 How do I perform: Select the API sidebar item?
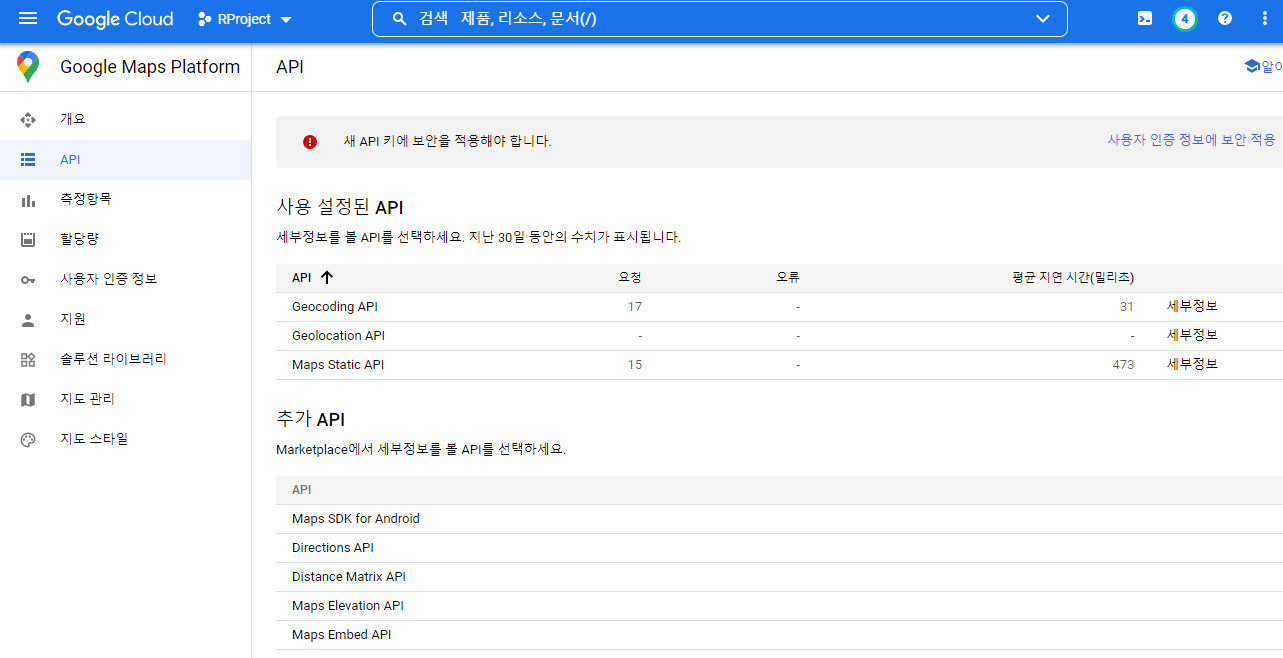125,160
